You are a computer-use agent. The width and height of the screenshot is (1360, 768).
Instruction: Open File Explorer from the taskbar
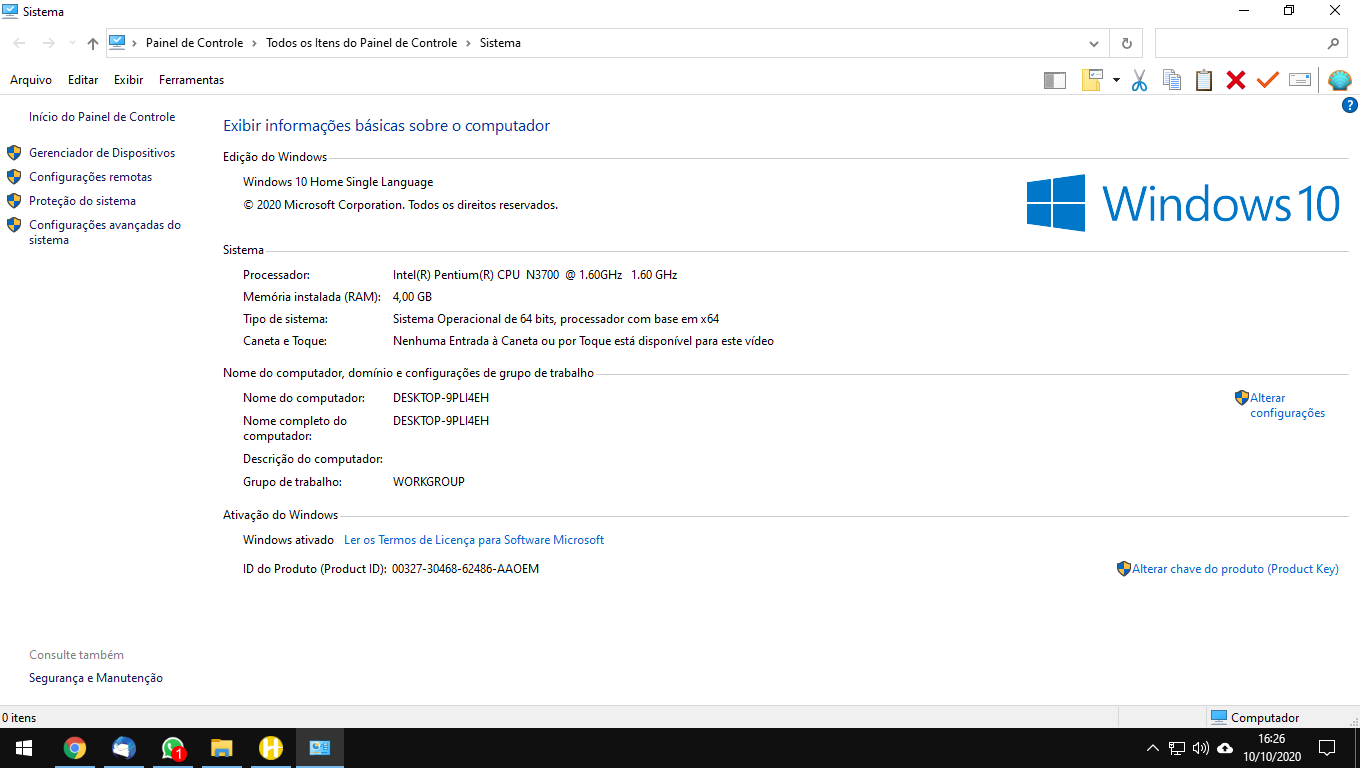point(222,748)
